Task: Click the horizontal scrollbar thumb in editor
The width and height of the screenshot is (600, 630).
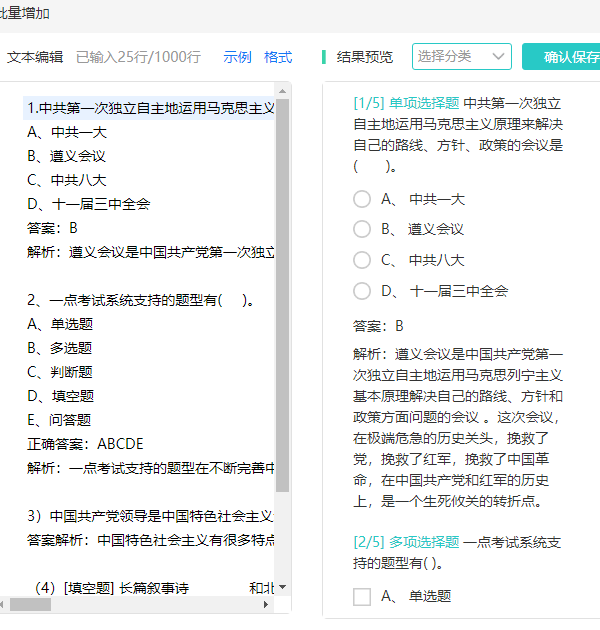Action: tap(31, 604)
